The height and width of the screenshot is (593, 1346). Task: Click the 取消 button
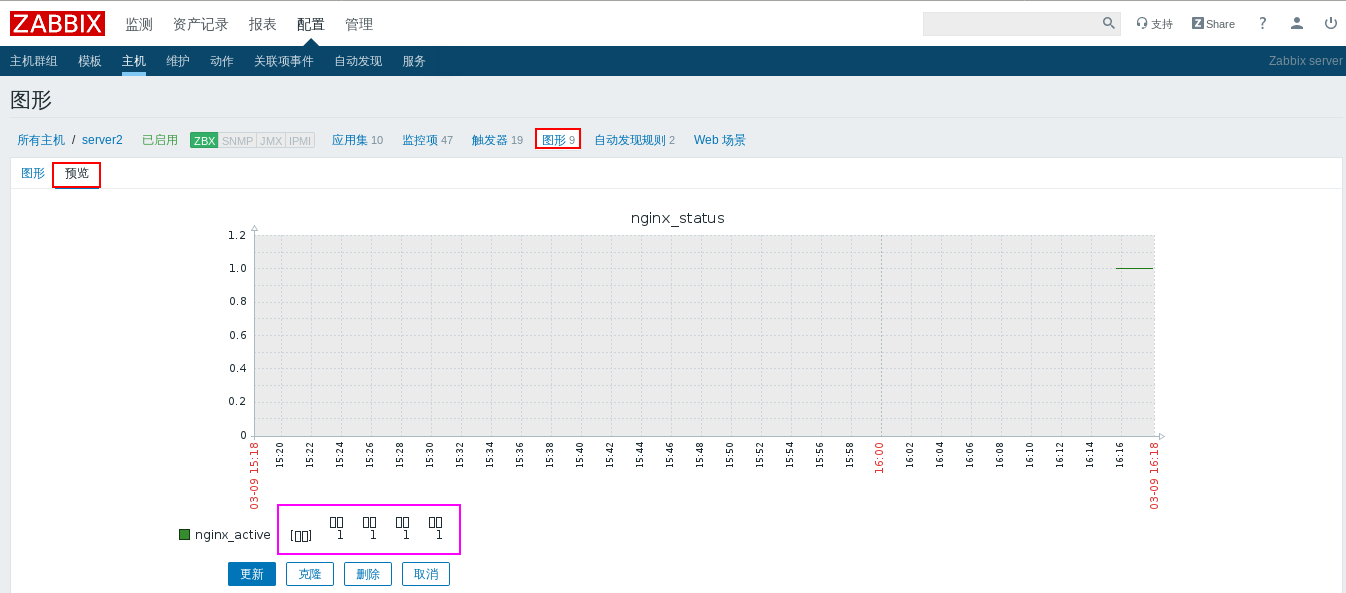coord(426,574)
